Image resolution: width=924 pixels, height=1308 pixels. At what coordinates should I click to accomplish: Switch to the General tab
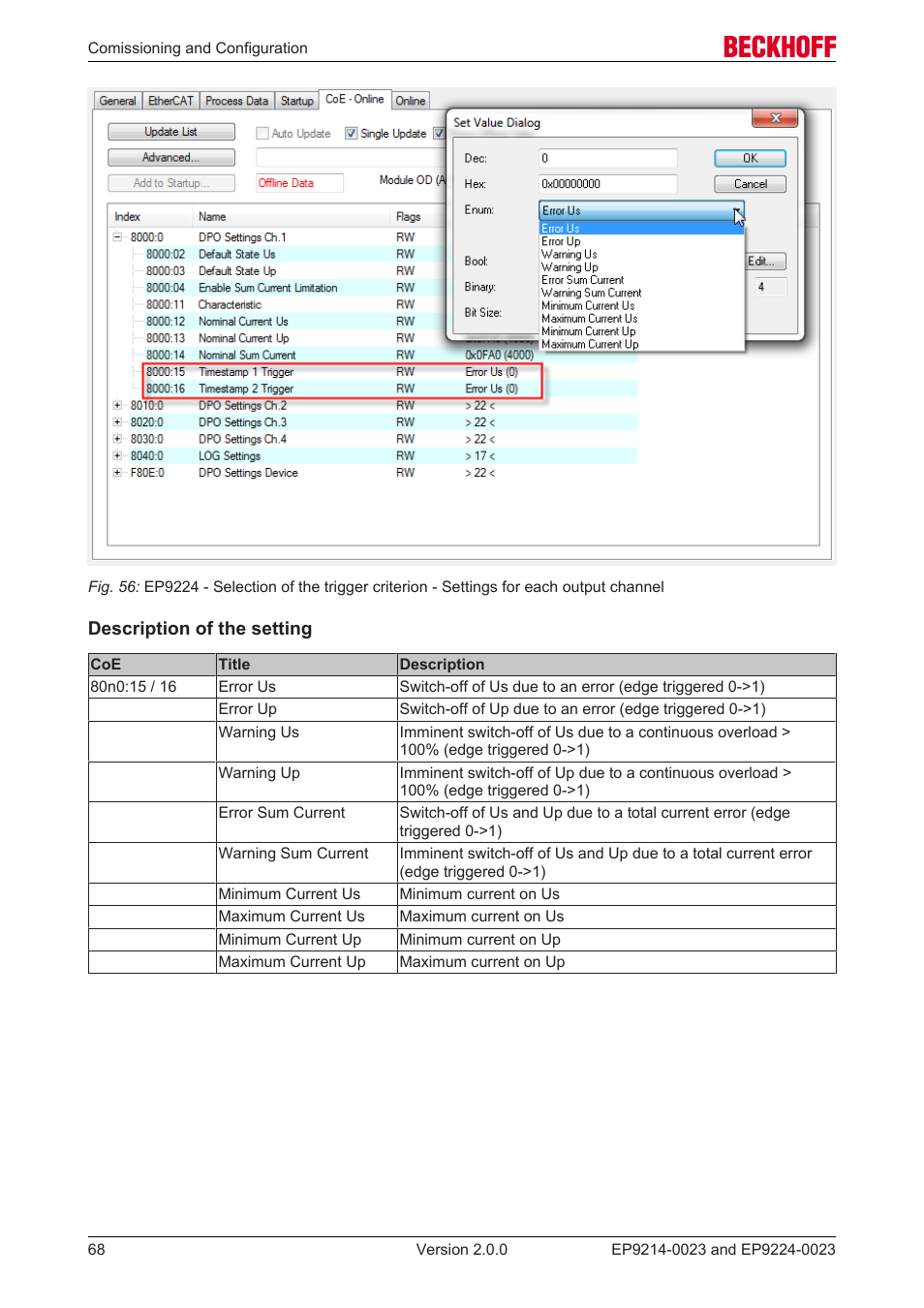(117, 101)
